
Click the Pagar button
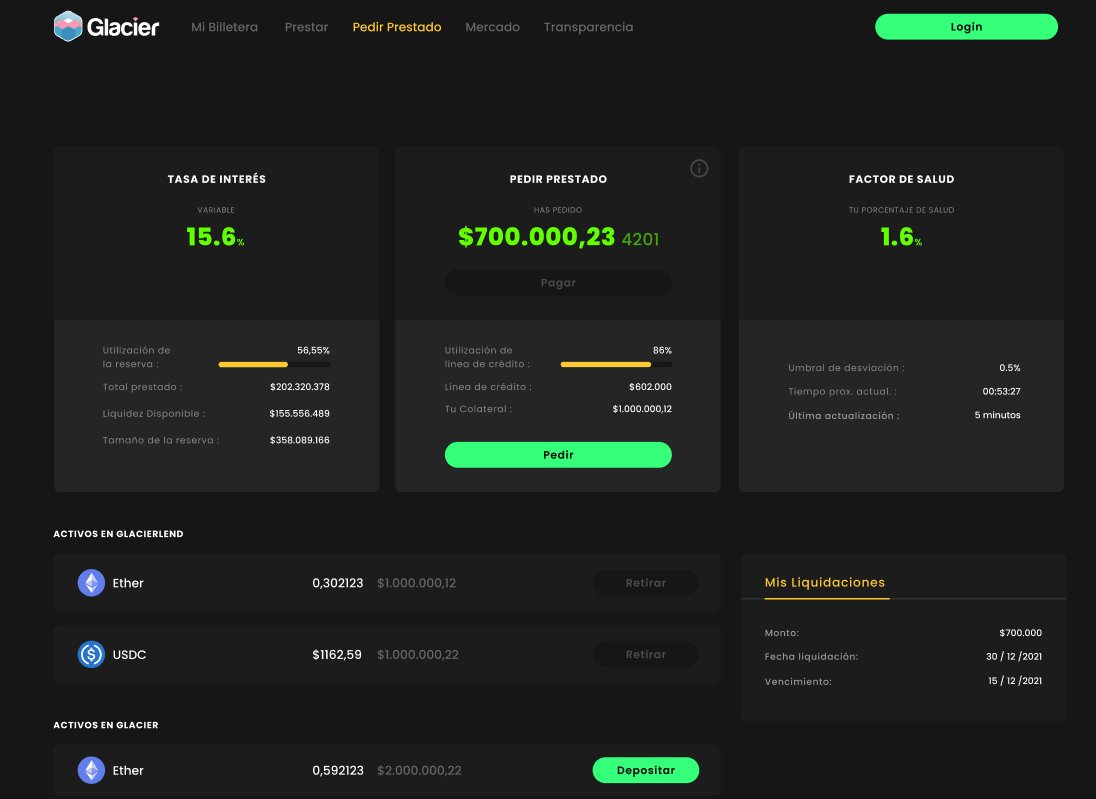pyautogui.click(x=558, y=282)
